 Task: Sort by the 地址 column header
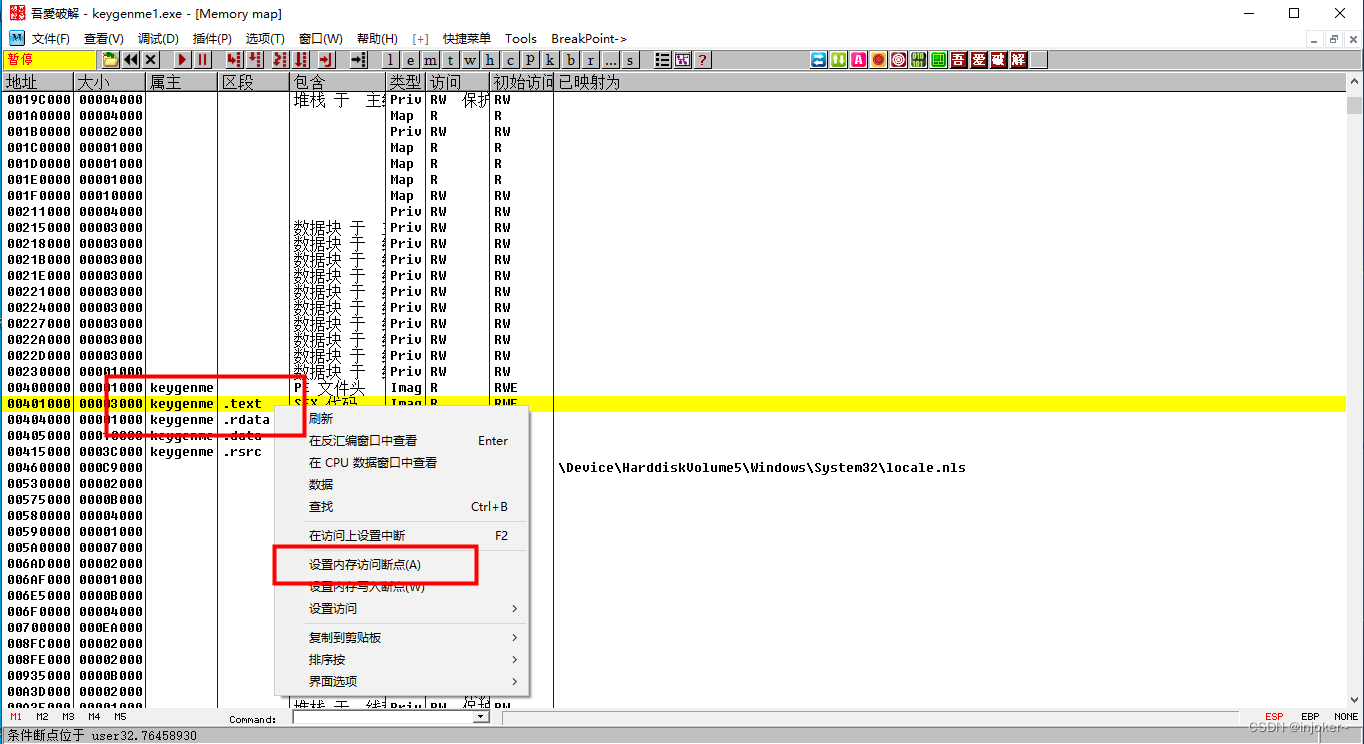click(37, 82)
